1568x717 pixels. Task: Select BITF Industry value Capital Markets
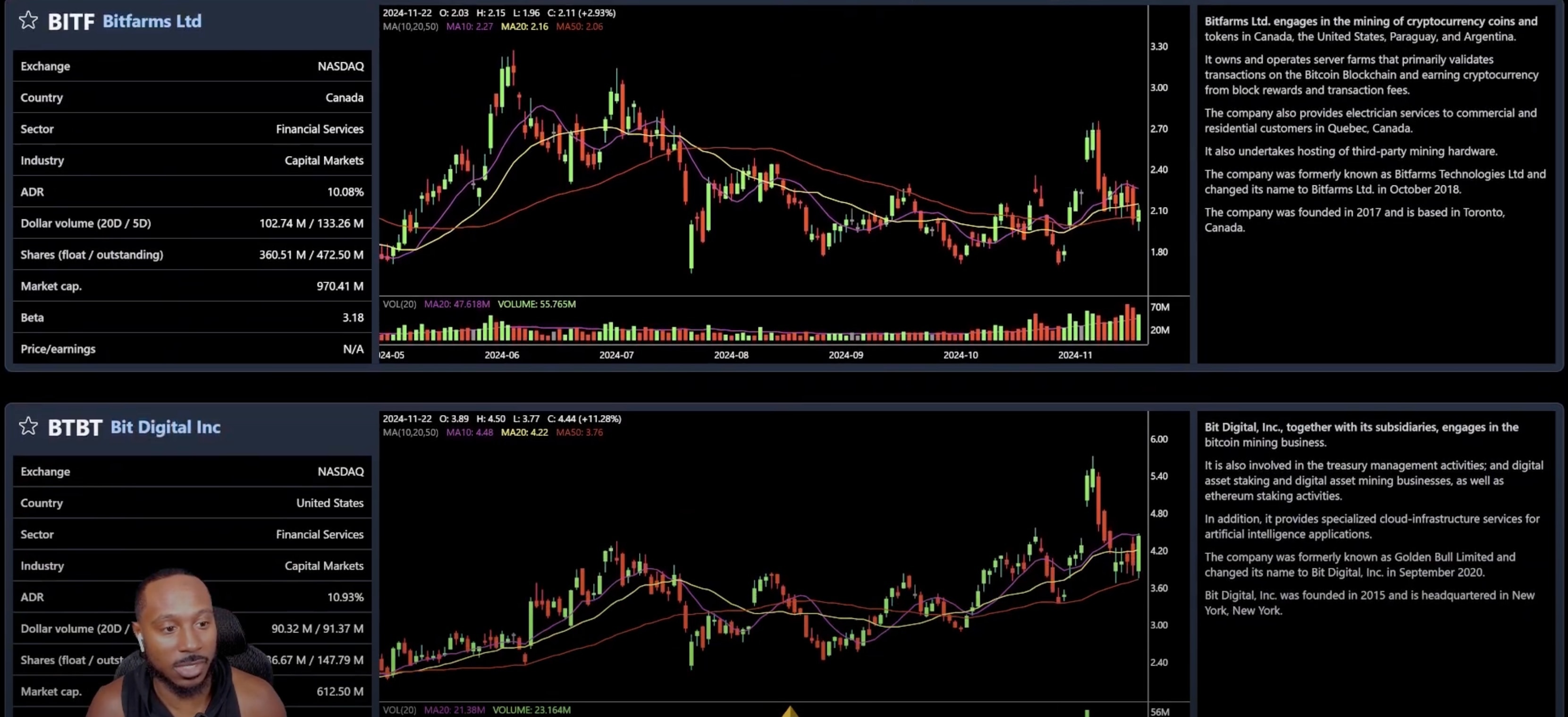[x=324, y=160]
